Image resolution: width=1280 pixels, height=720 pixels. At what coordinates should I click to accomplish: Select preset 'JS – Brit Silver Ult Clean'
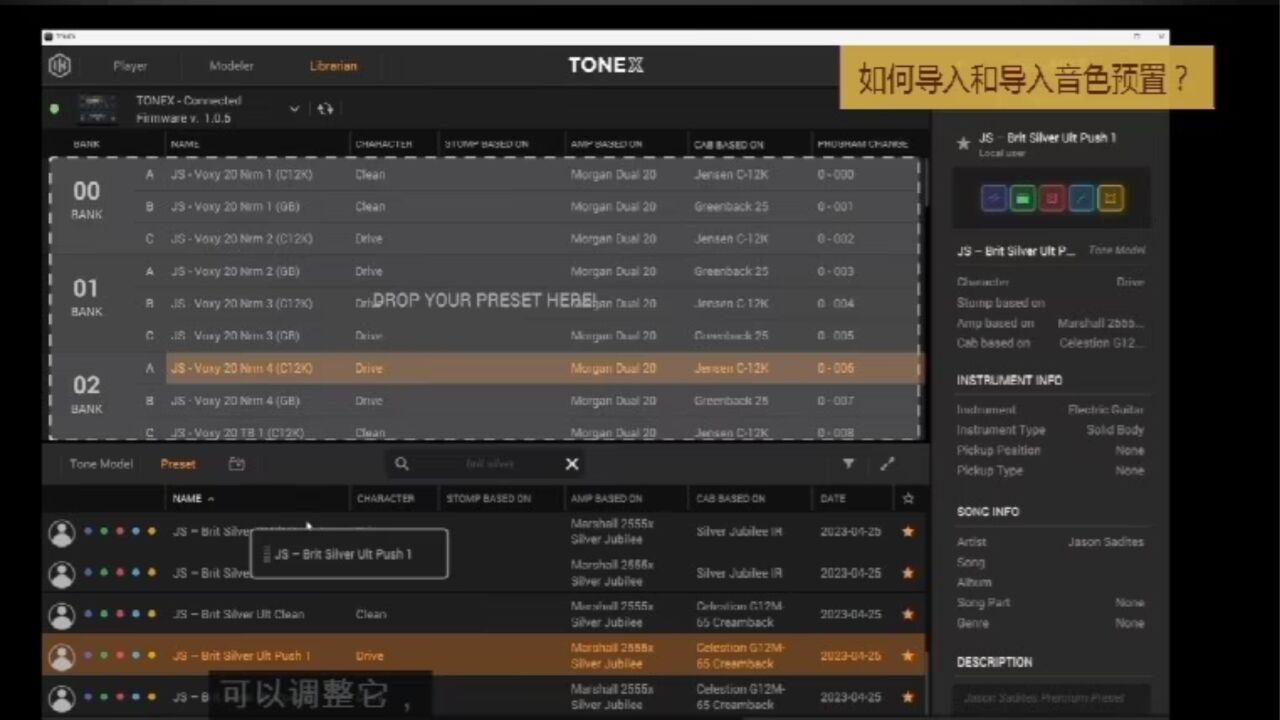(238, 614)
